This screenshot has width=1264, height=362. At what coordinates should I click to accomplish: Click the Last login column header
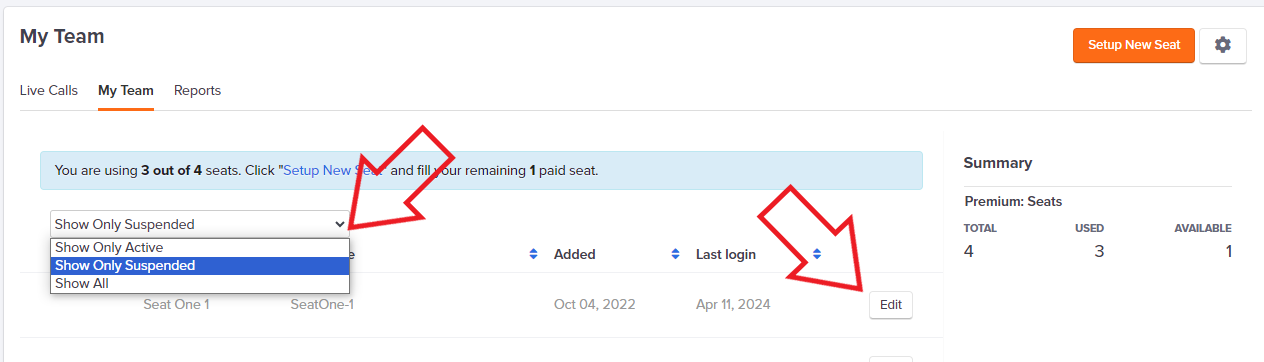tap(726, 254)
